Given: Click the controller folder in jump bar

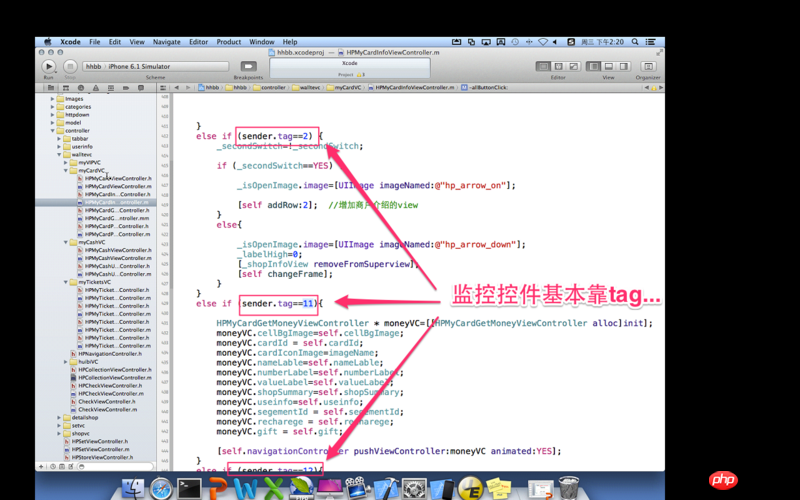Looking at the screenshot, I should 270,88.
